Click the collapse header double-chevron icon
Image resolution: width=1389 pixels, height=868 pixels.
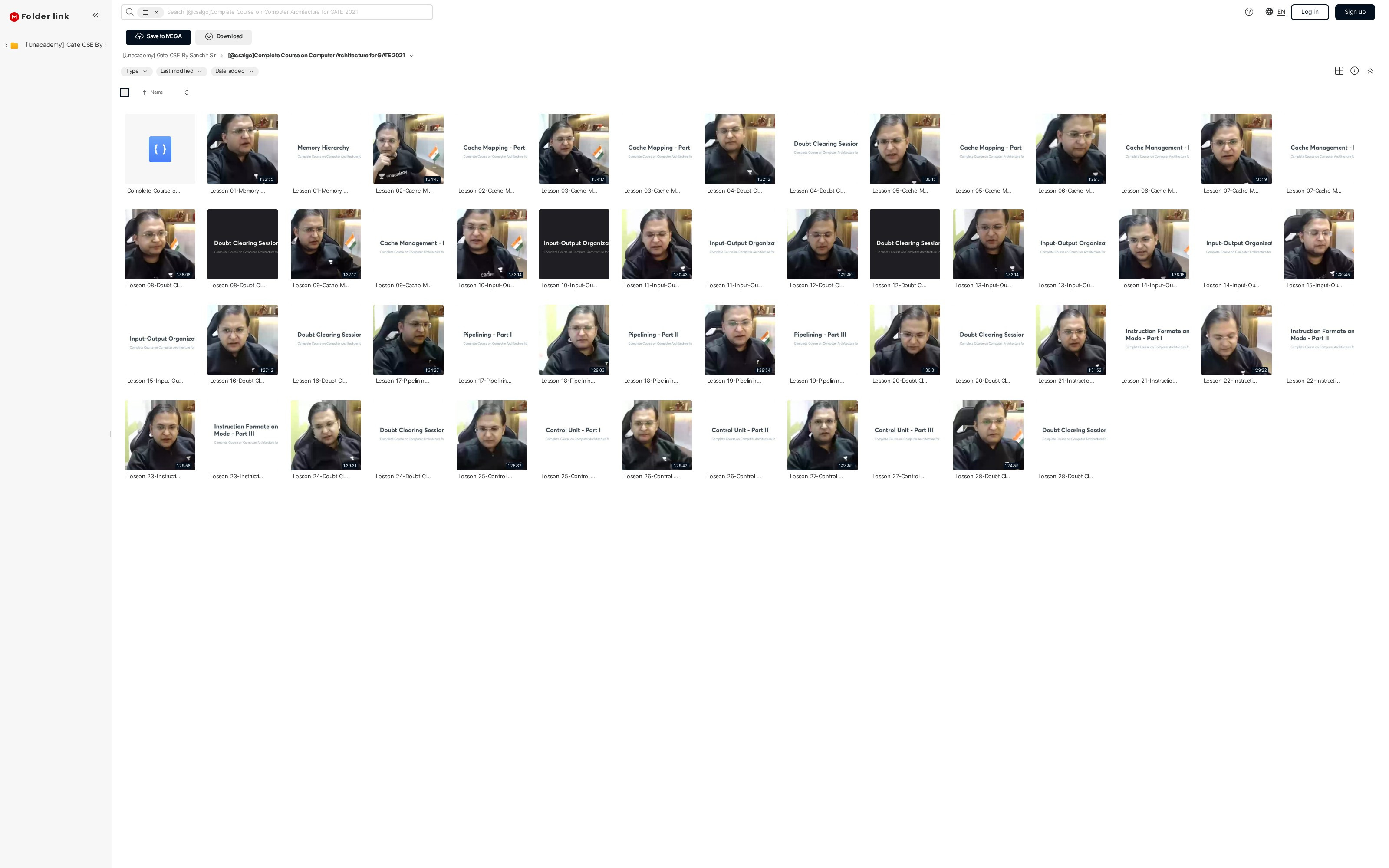[1370, 71]
